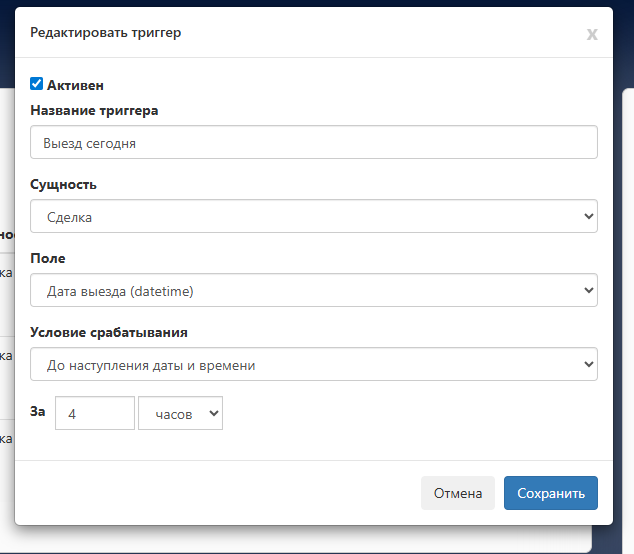The width and height of the screenshot is (634, 554).
Task: Save trigger with Сохранить button
Action: tap(551, 493)
